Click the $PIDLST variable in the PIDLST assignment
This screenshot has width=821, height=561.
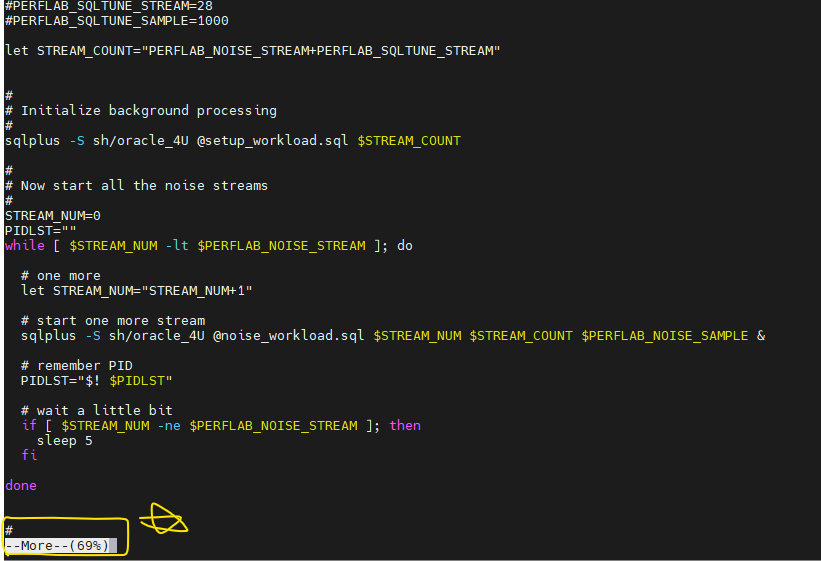click(137, 381)
